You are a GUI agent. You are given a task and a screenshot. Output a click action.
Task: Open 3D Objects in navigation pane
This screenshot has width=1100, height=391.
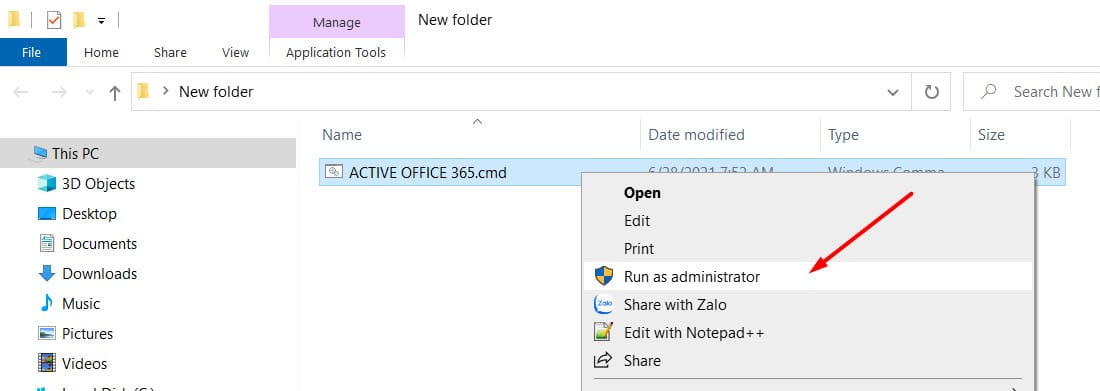tap(98, 184)
